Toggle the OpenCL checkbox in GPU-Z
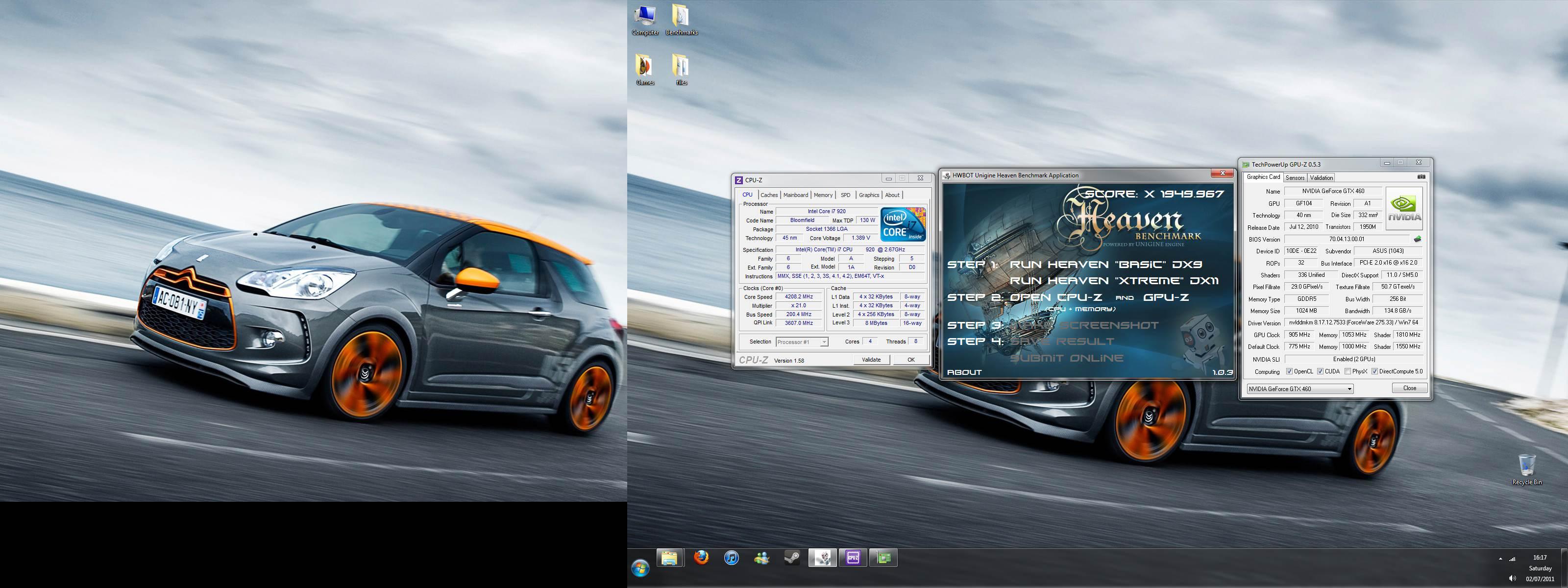 tap(1289, 371)
